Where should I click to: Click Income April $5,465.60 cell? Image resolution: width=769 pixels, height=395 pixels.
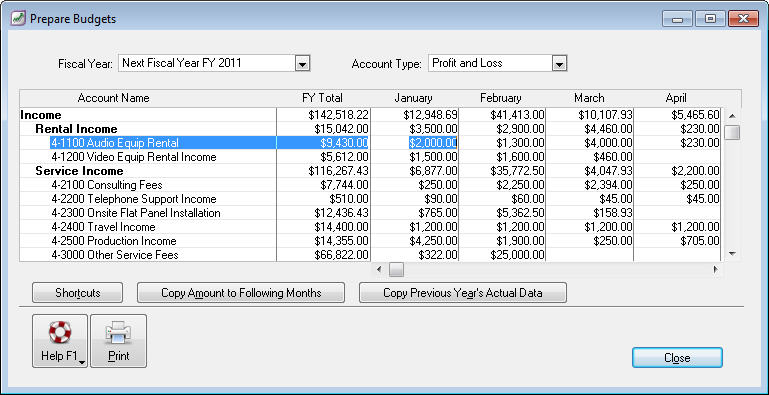coord(677,115)
